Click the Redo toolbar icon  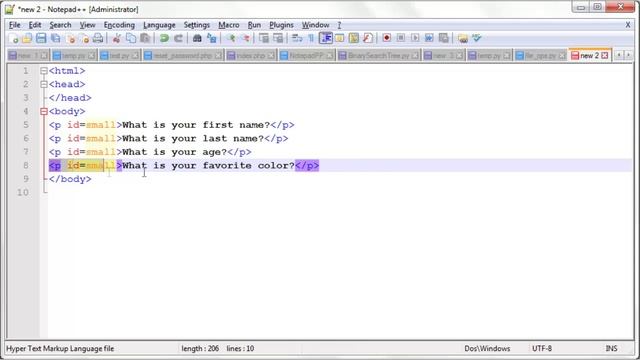[x=178, y=38]
